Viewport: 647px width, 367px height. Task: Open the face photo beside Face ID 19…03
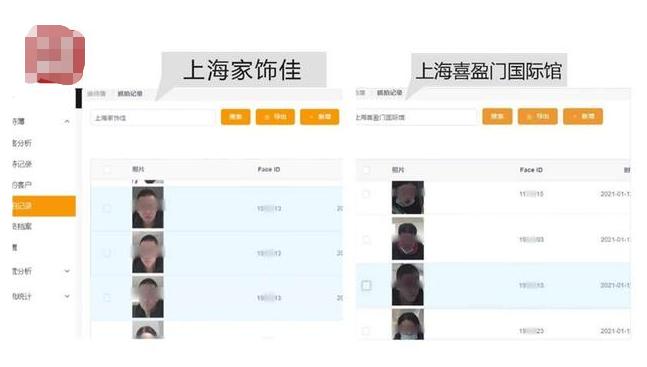pyautogui.click(x=408, y=239)
